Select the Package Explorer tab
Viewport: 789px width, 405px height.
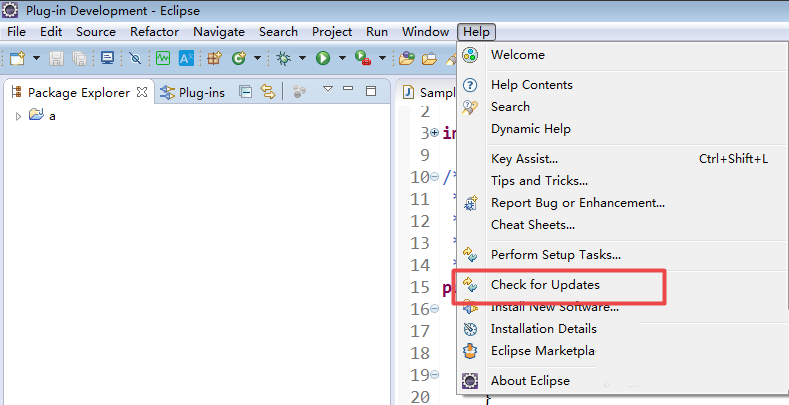pos(78,93)
